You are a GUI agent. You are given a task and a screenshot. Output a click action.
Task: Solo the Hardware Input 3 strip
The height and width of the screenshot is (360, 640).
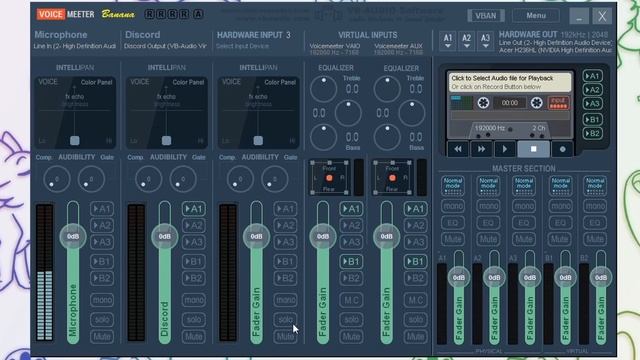coord(285,319)
